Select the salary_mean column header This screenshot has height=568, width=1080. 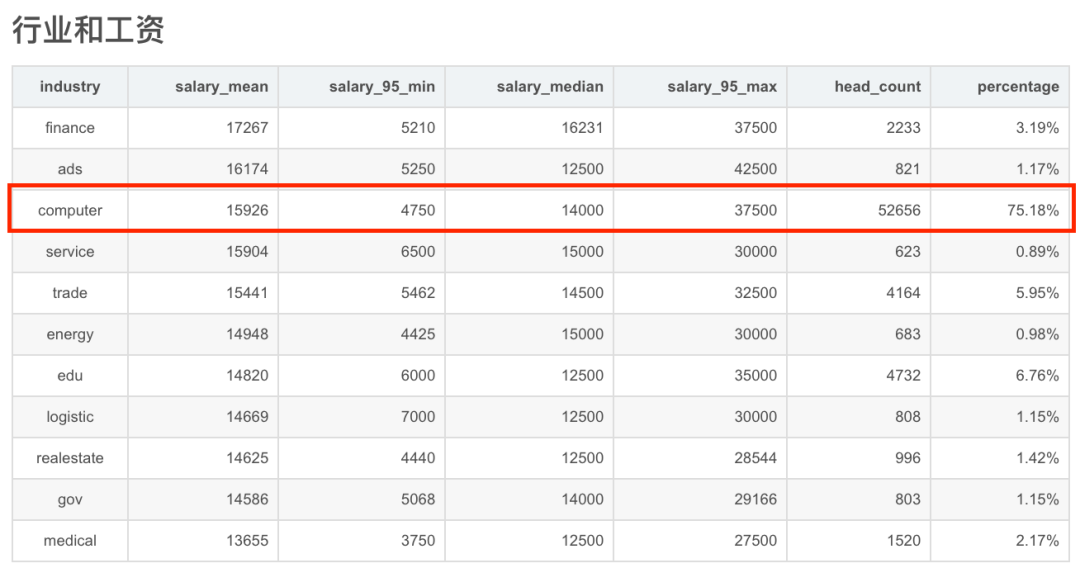203,87
